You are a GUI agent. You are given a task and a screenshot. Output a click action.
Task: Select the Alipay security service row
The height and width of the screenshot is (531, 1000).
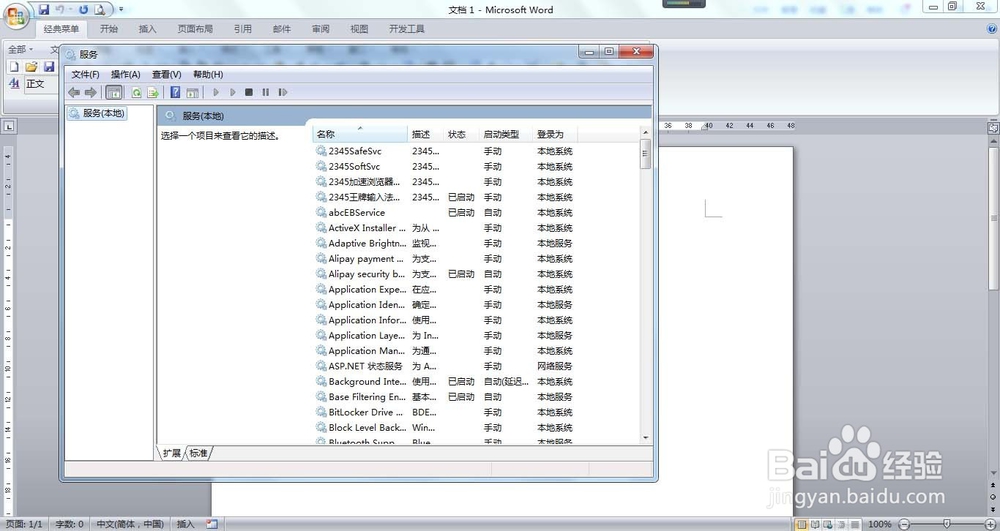coord(445,274)
